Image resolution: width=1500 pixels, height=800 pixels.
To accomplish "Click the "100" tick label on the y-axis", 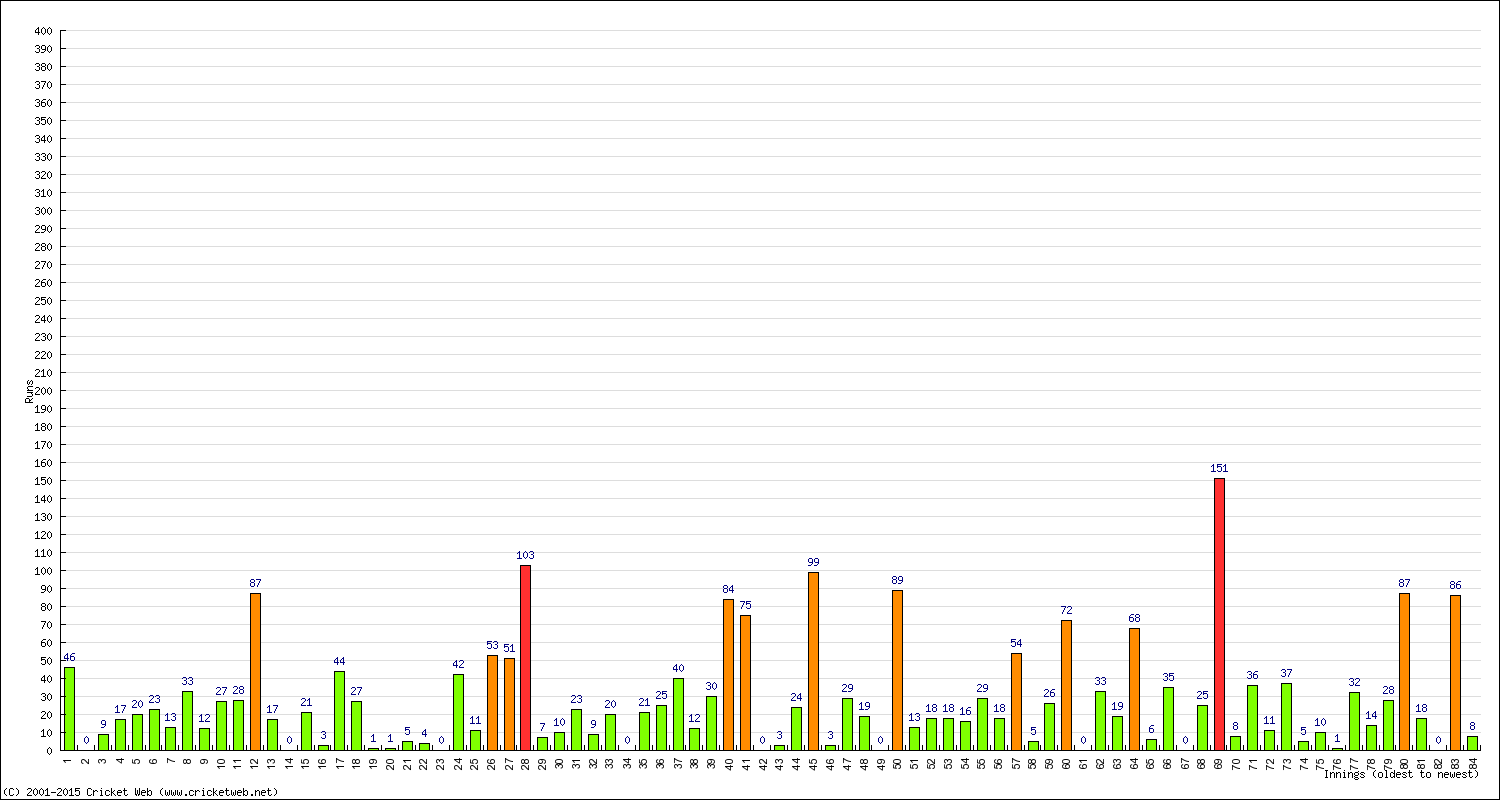I will pyautogui.click(x=43, y=571).
